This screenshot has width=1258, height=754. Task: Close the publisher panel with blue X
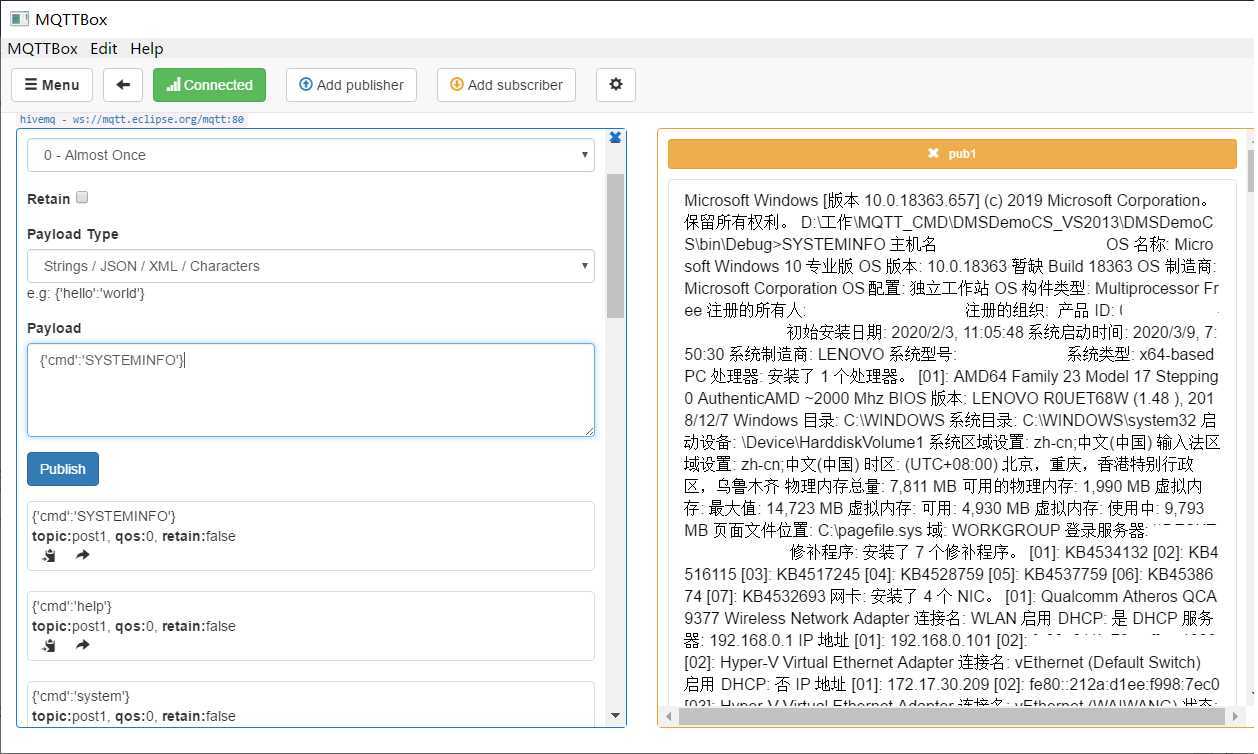(x=616, y=137)
